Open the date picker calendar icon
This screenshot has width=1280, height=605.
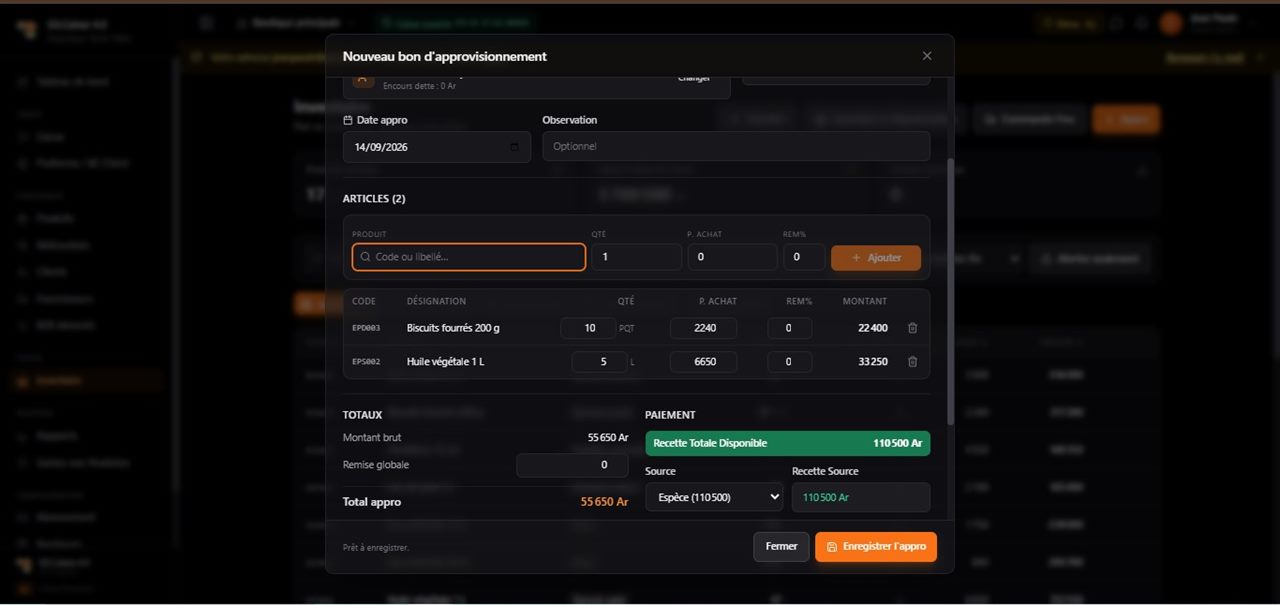[x=514, y=147]
